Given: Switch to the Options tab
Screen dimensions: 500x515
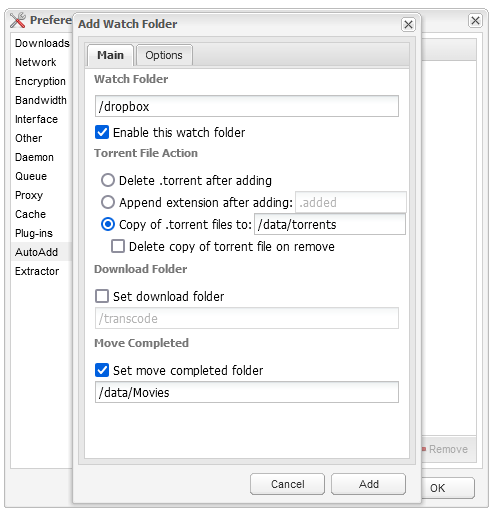Looking at the screenshot, I should [x=164, y=55].
